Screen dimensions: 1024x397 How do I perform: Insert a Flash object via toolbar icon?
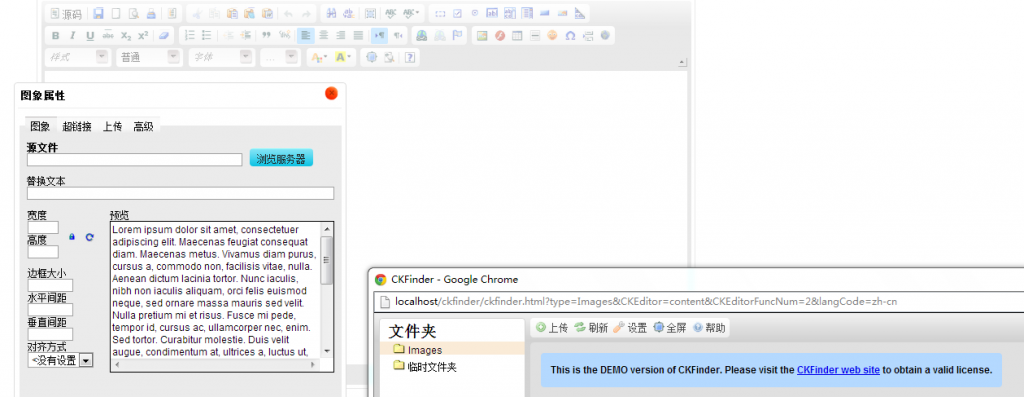pos(500,36)
